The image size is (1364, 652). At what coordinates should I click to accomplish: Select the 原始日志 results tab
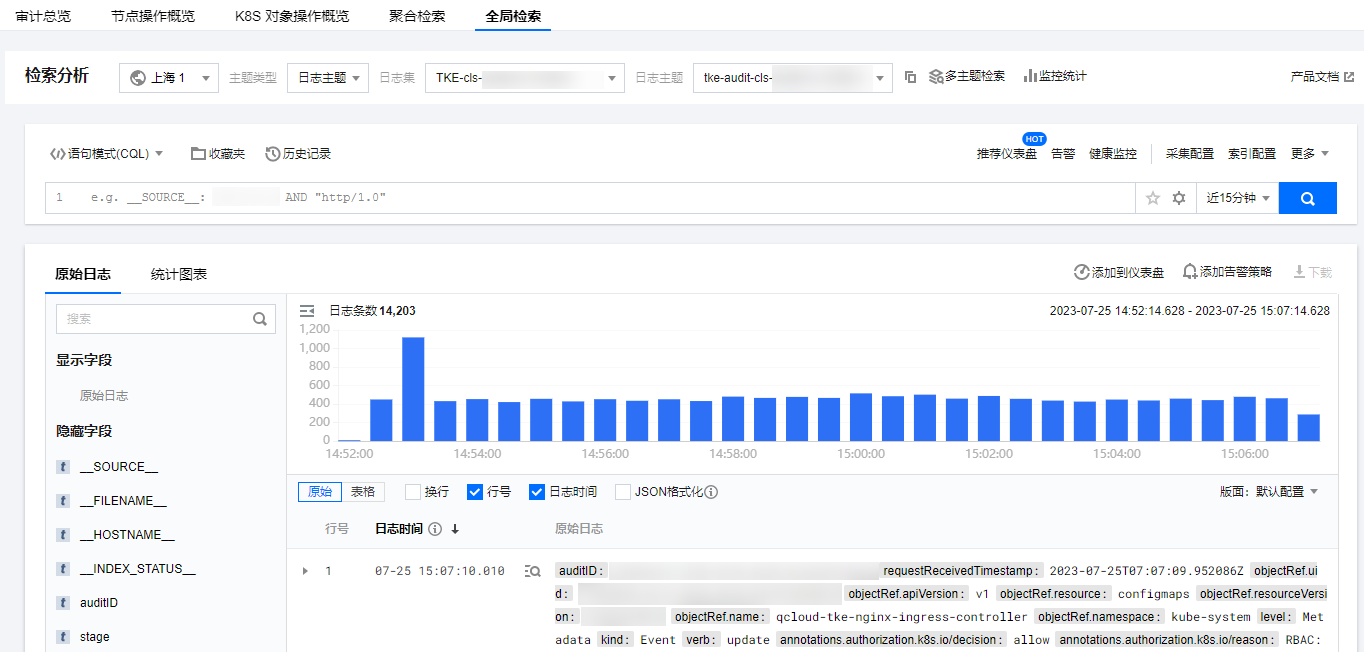click(83, 274)
